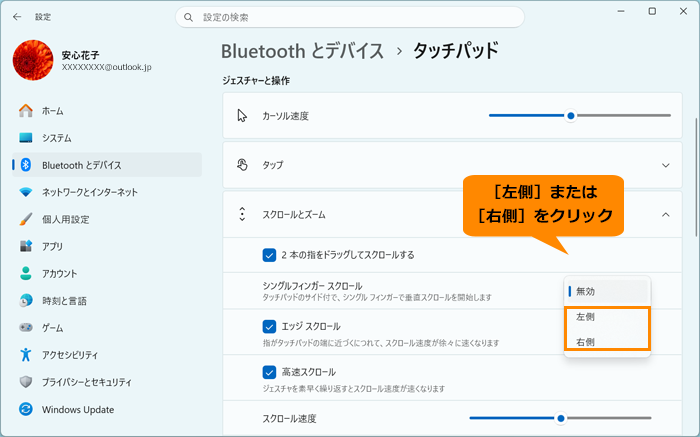Click the Windows Update refresh icon
Image resolution: width=700 pixels, height=437 pixels.
[x=26, y=409]
